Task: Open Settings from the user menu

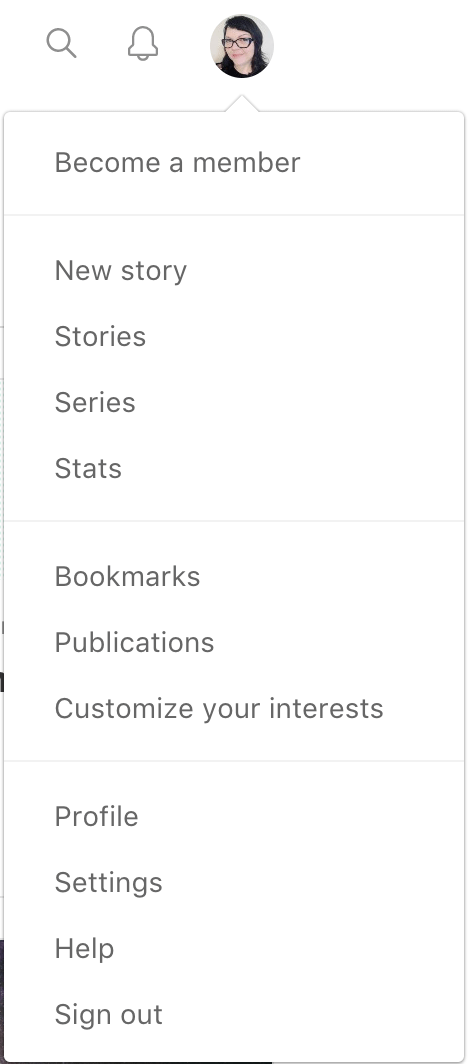Action: (109, 883)
